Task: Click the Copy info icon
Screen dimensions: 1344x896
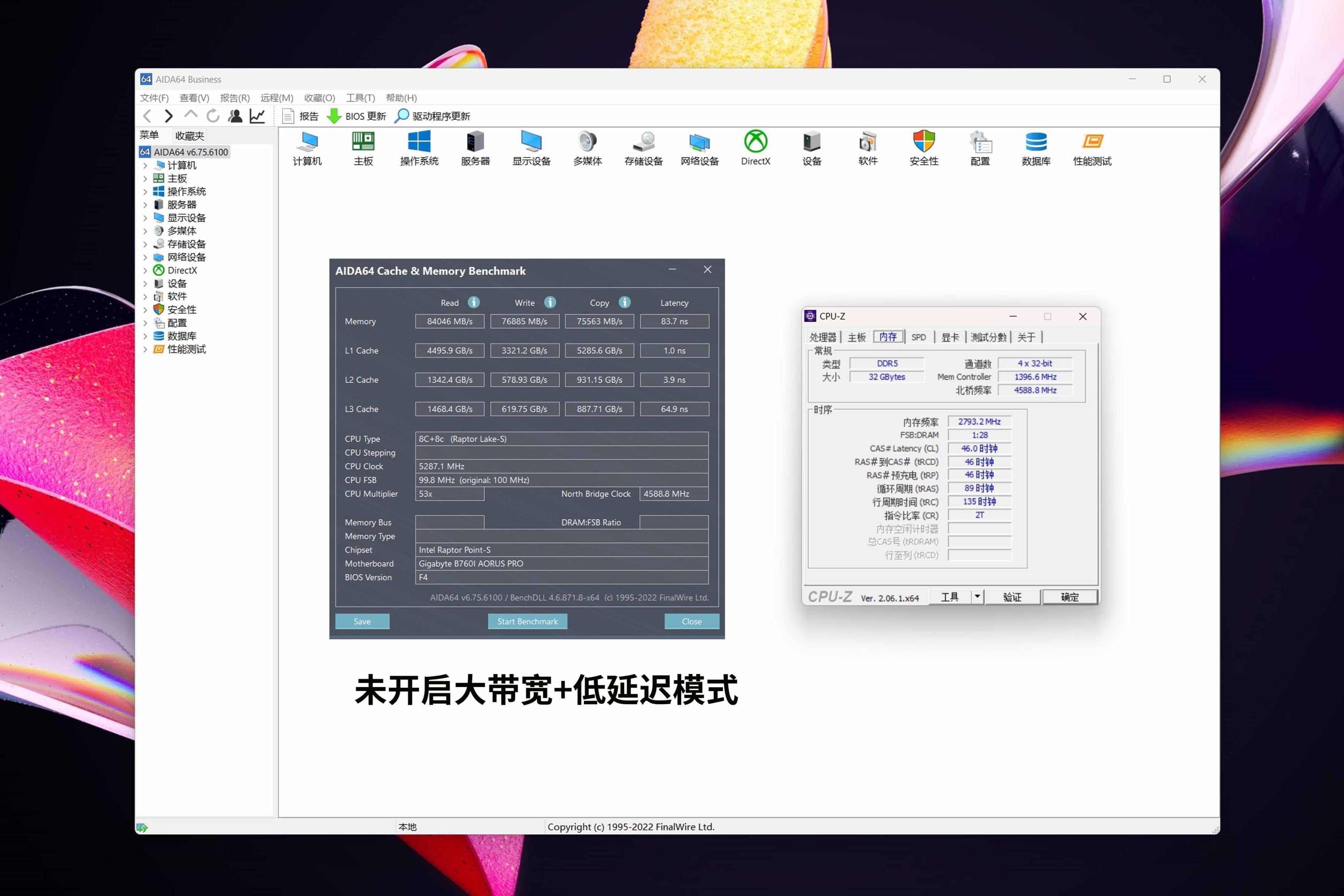Action: click(625, 302)
